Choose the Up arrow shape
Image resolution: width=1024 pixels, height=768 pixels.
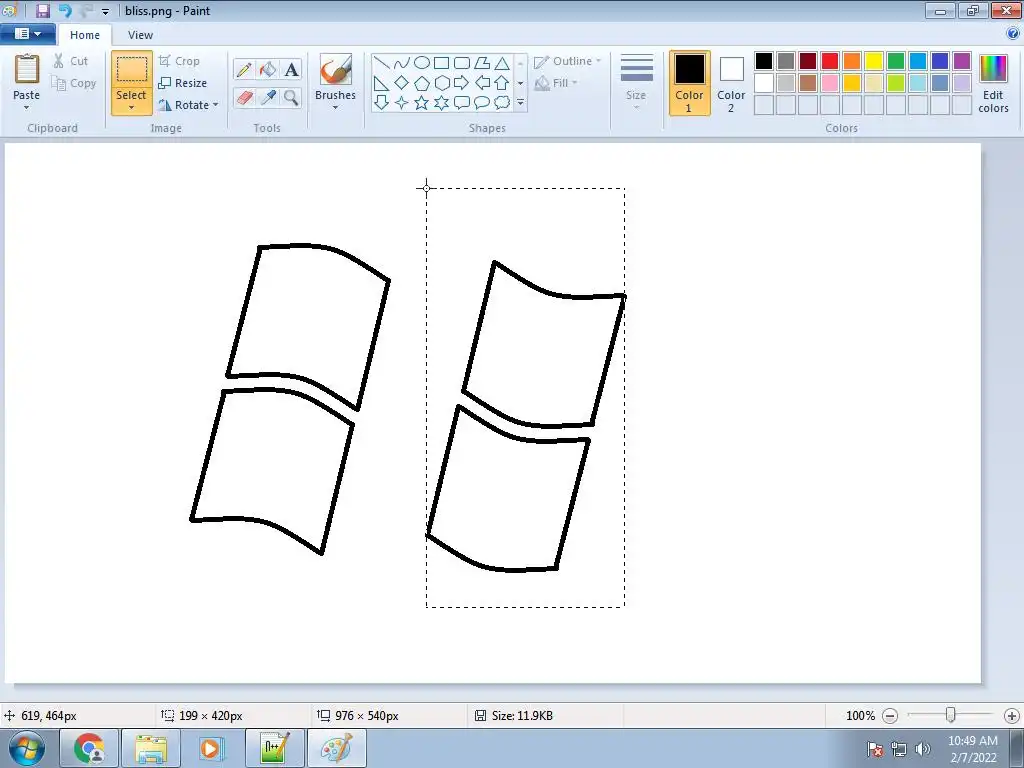pyautogui.click(x=502, y=83)
